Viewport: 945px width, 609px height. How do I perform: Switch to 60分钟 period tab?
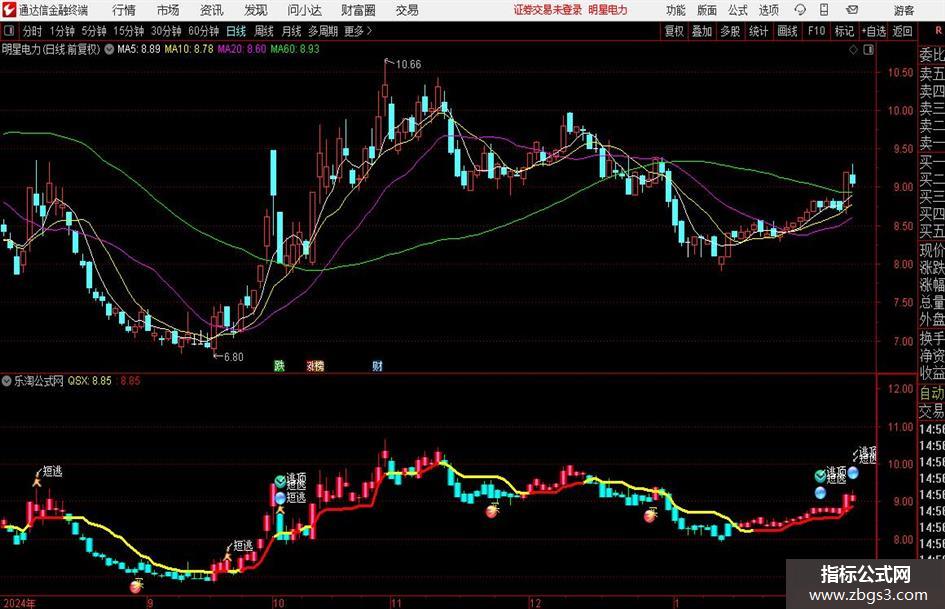point(204,31)
